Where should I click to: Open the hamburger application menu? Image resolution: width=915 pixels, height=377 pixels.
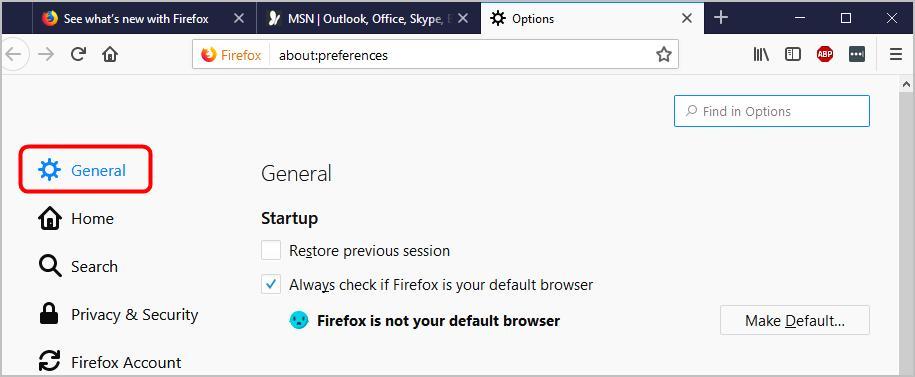[x=896, y=54]
